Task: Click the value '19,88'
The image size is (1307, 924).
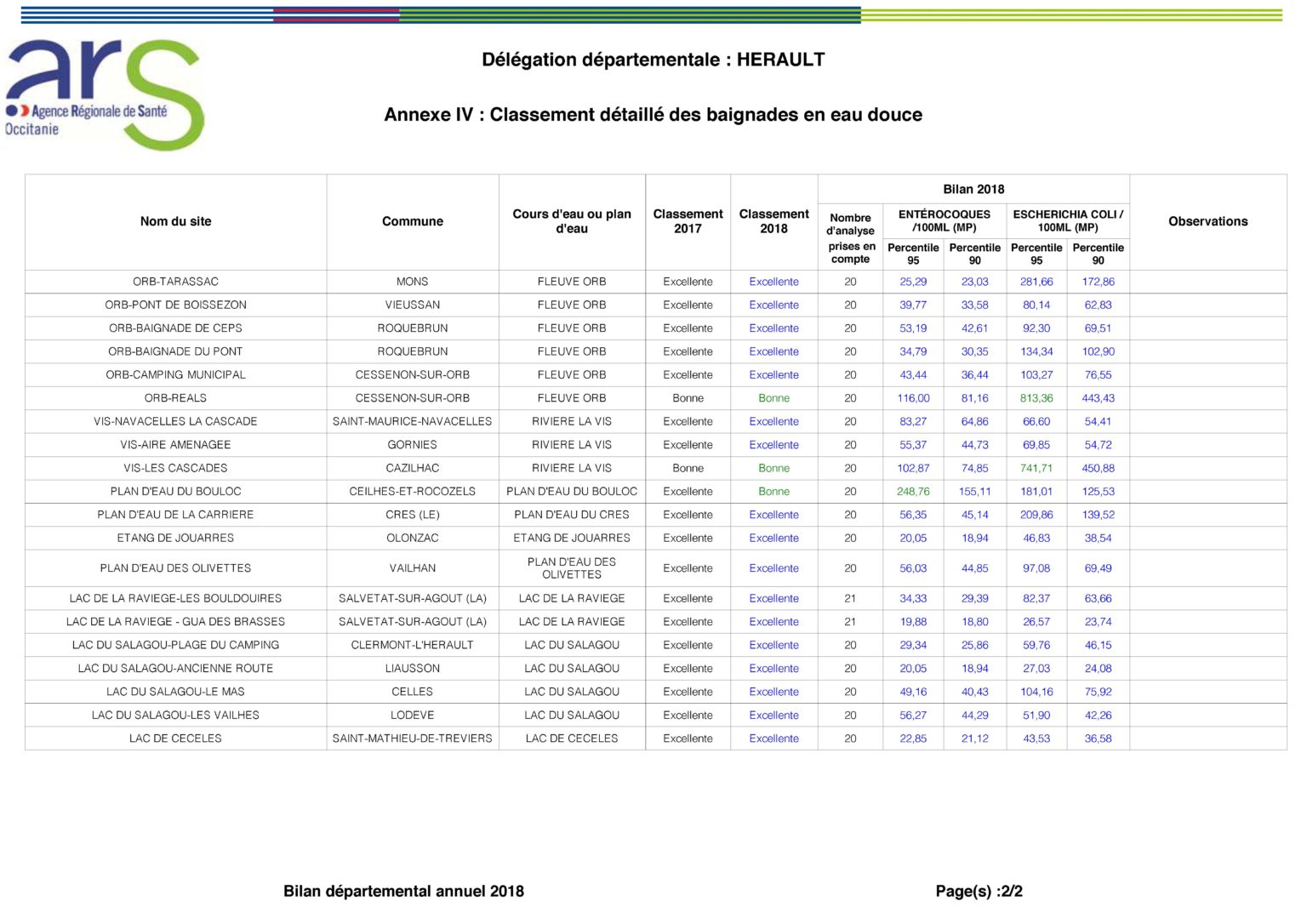Action: click(x=913, y=622)
